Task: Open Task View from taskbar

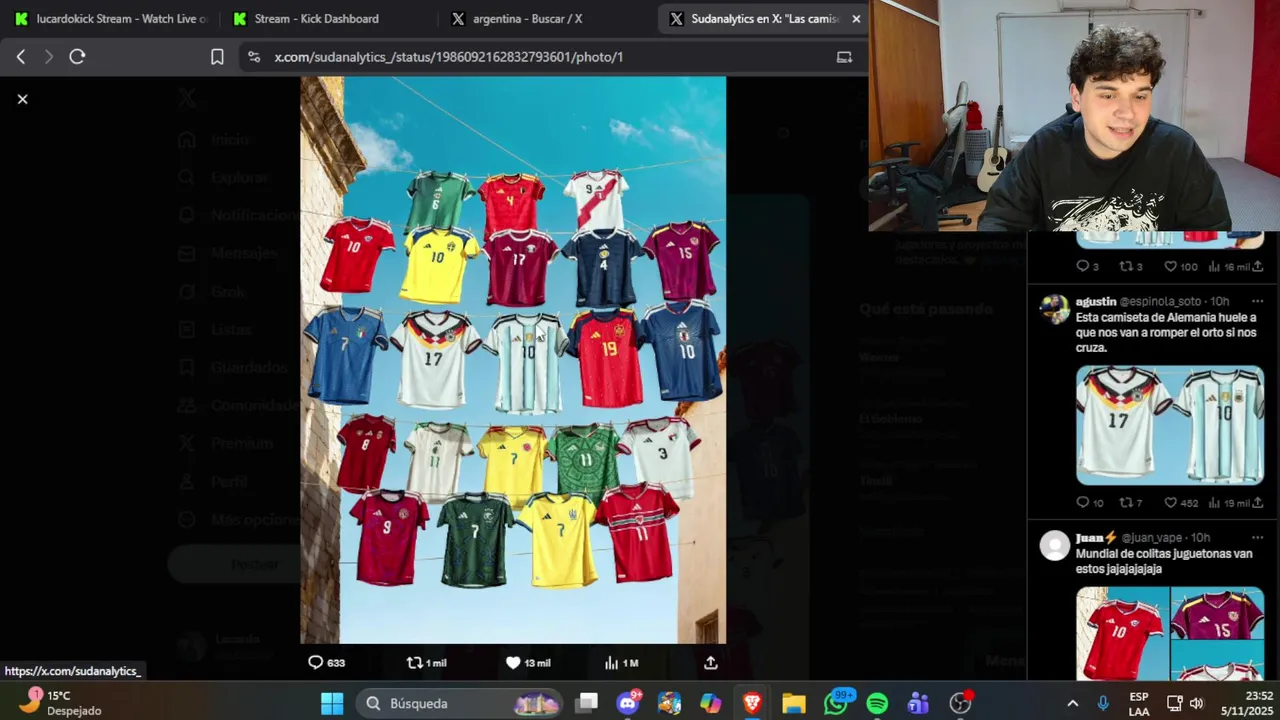Action: tap(587, 703)
